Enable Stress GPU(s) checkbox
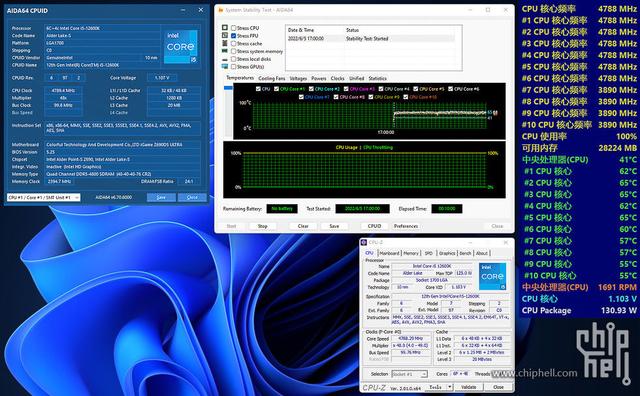Screen dimensions: 640x396 tap(234, 67)
